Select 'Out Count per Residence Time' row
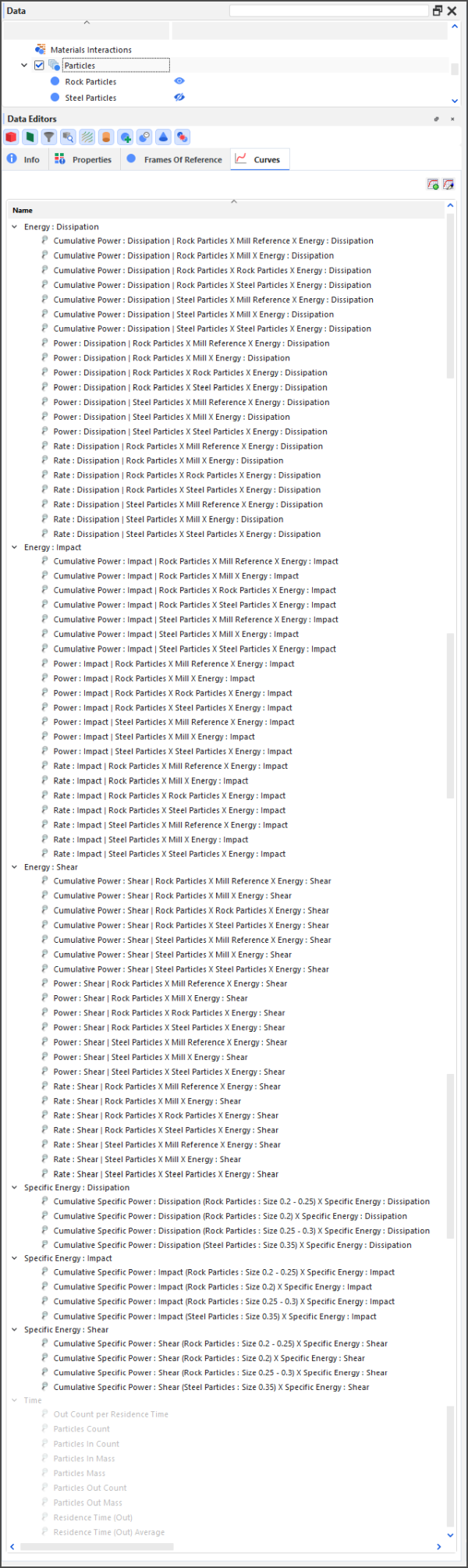468x1568 pixels. coord(111,1413)
